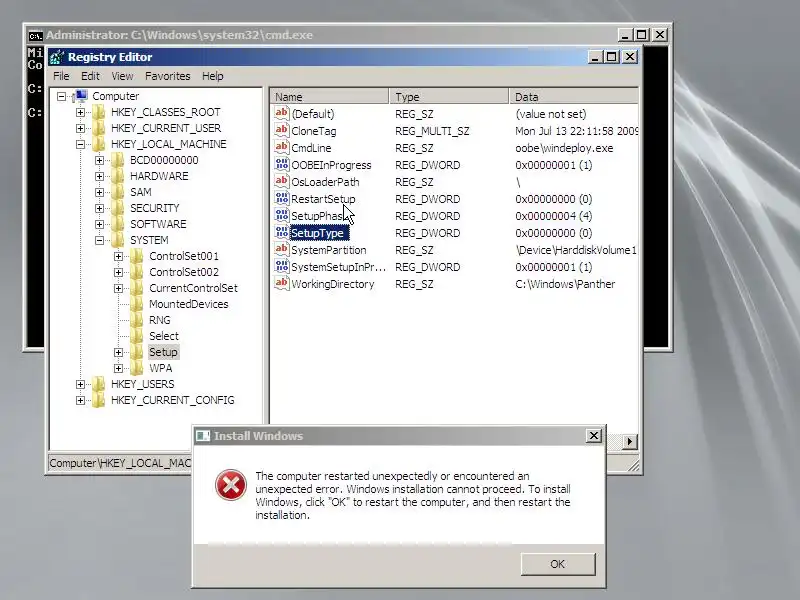Click the Registry Editor title bar icon
The width and height of the screenshot is (800, 600).
click(x=57, y=57)
